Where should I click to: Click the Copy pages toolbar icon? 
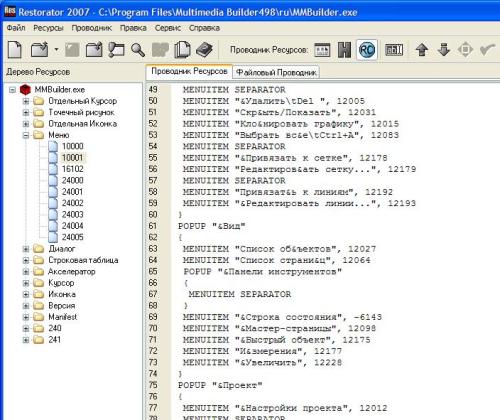182,50
